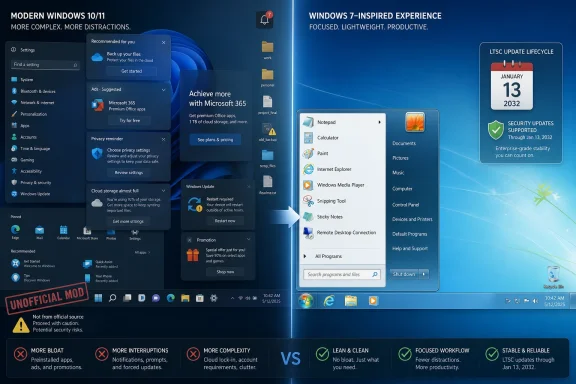Open Snipping Tool from the Start menu

[x=325, y=201]
